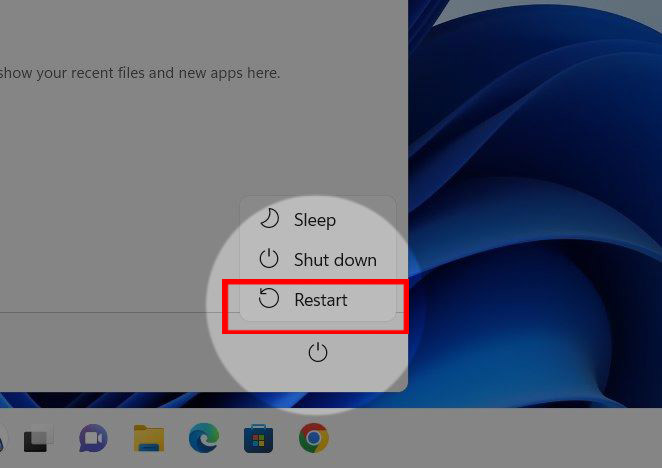
Task: Open Microsoft Teams Chat from the taskbar
Action: [93, 438]
